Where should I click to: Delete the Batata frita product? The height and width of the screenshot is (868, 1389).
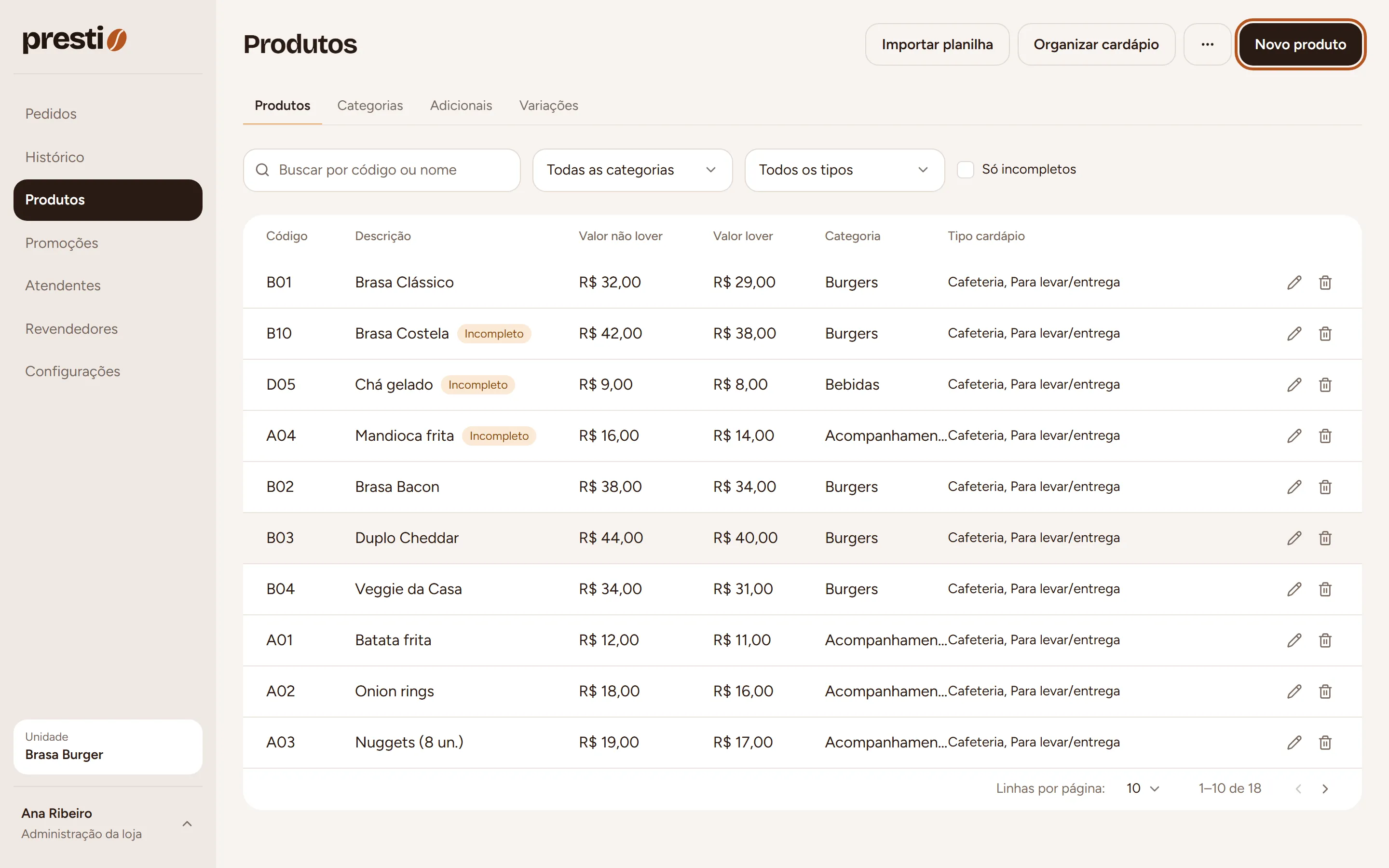(1325, 640)
